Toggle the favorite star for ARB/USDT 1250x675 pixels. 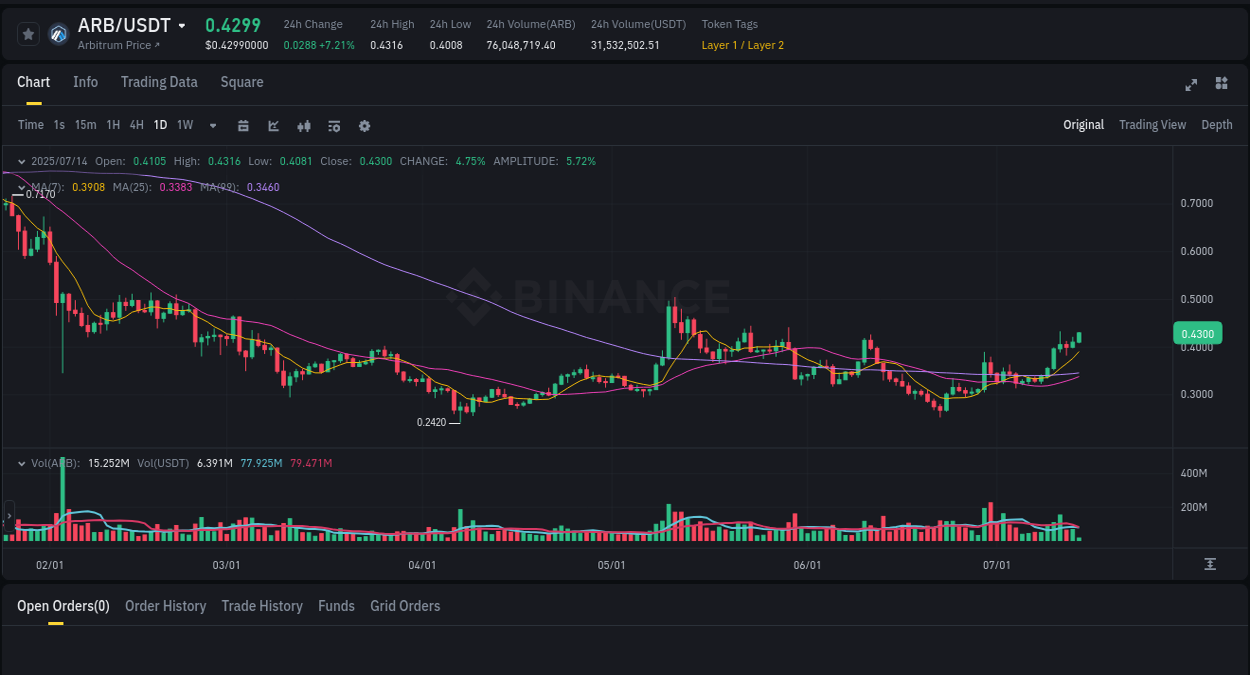tap(28, 33)
